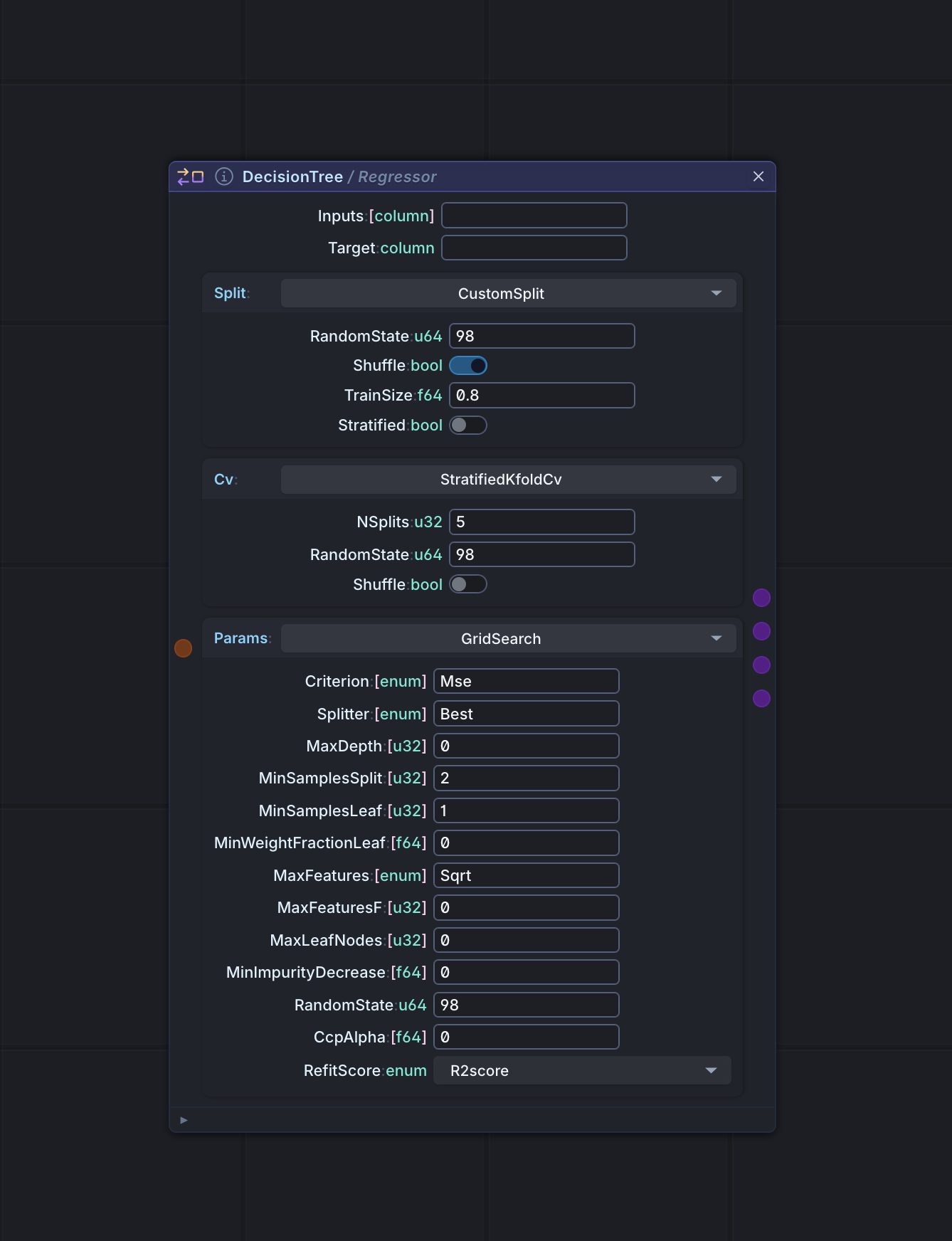The width and height of the screenshot is (952, 1241).
Task: Click the topmost purple output port
Action: pos(761,598)
